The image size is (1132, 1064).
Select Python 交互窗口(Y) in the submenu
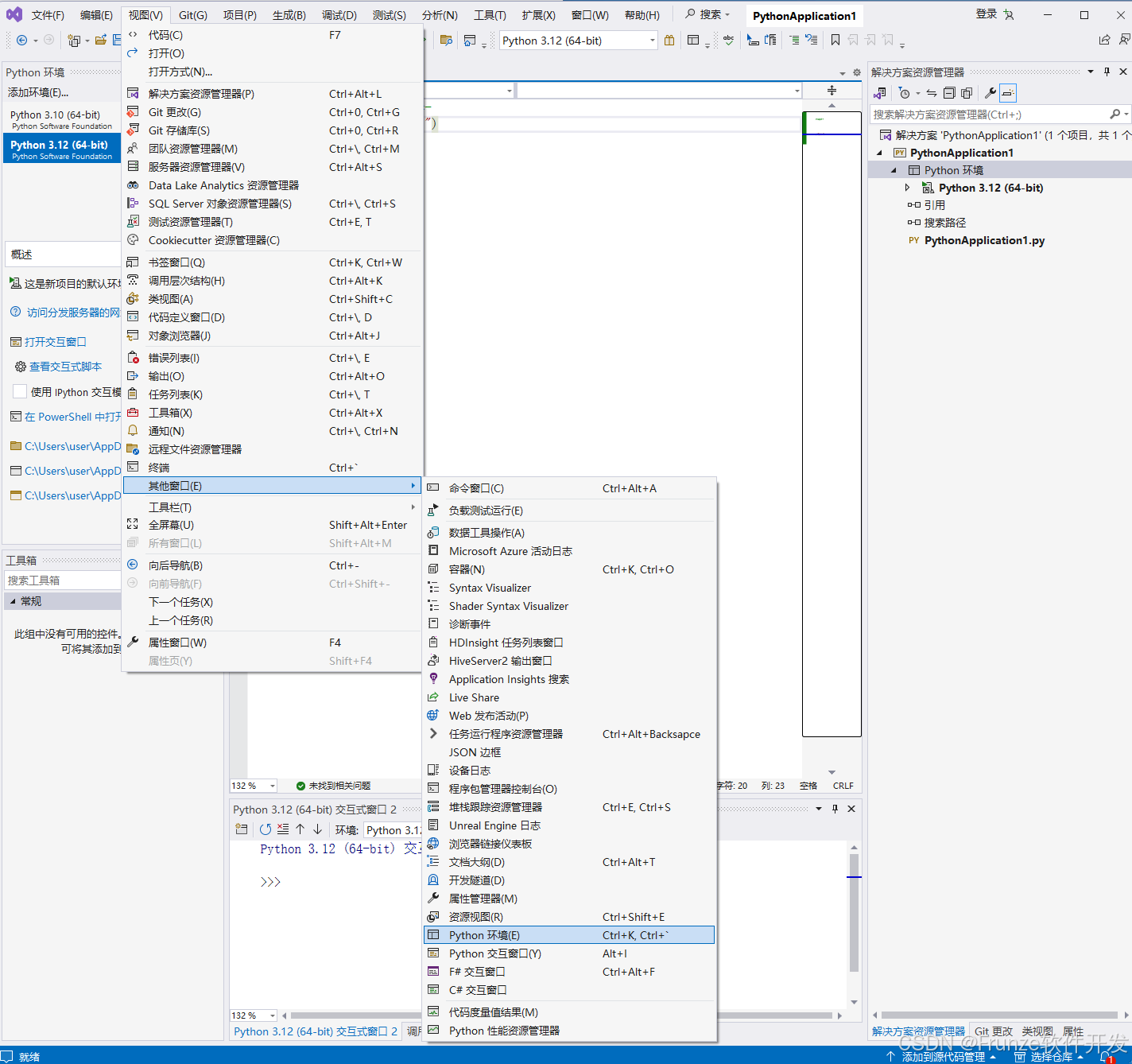click(569, 953)
